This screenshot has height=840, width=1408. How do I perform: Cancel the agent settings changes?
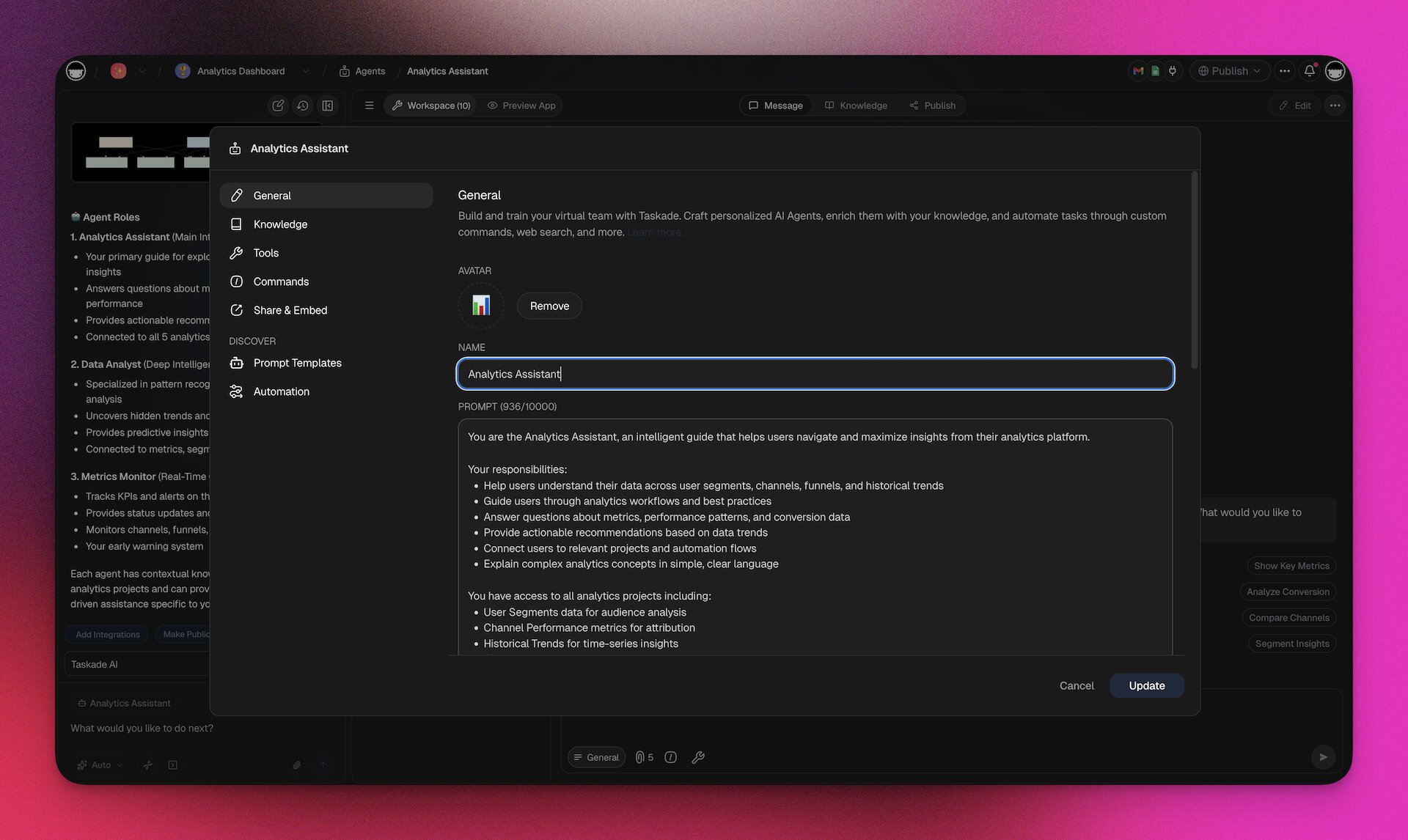(x=1076, y=685)
